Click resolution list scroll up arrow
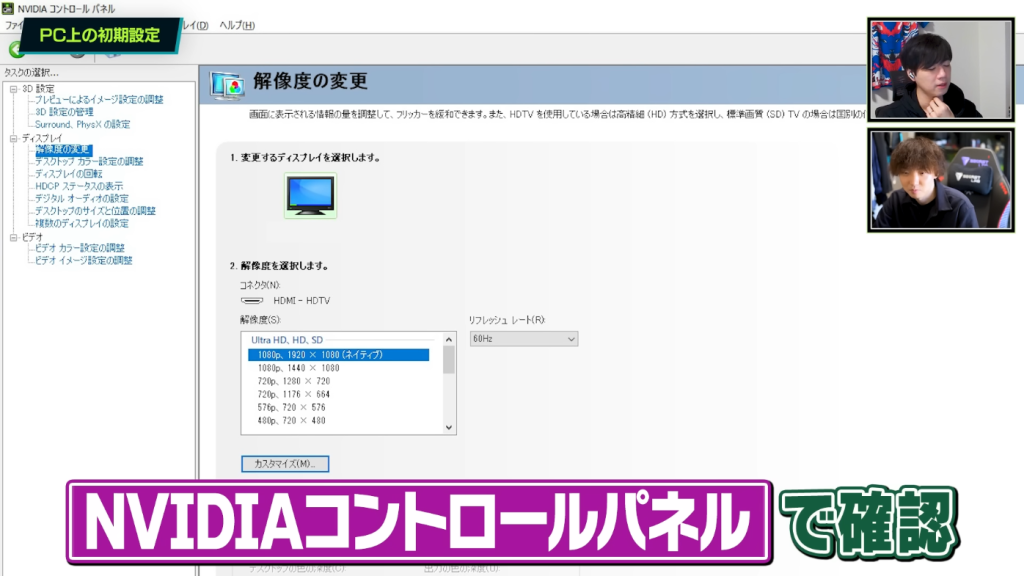Screen dimensions: 1024x576 449,341
